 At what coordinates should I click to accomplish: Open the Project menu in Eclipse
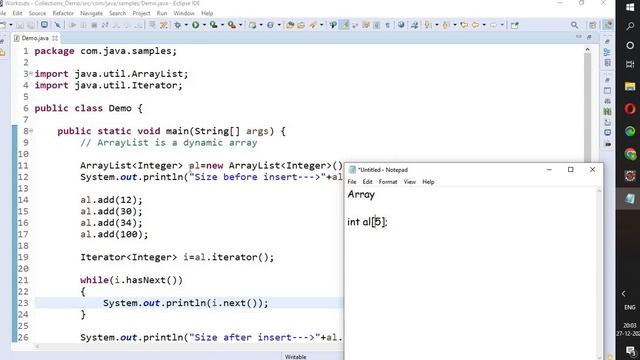pyautogui.click(x=141, y=13)
